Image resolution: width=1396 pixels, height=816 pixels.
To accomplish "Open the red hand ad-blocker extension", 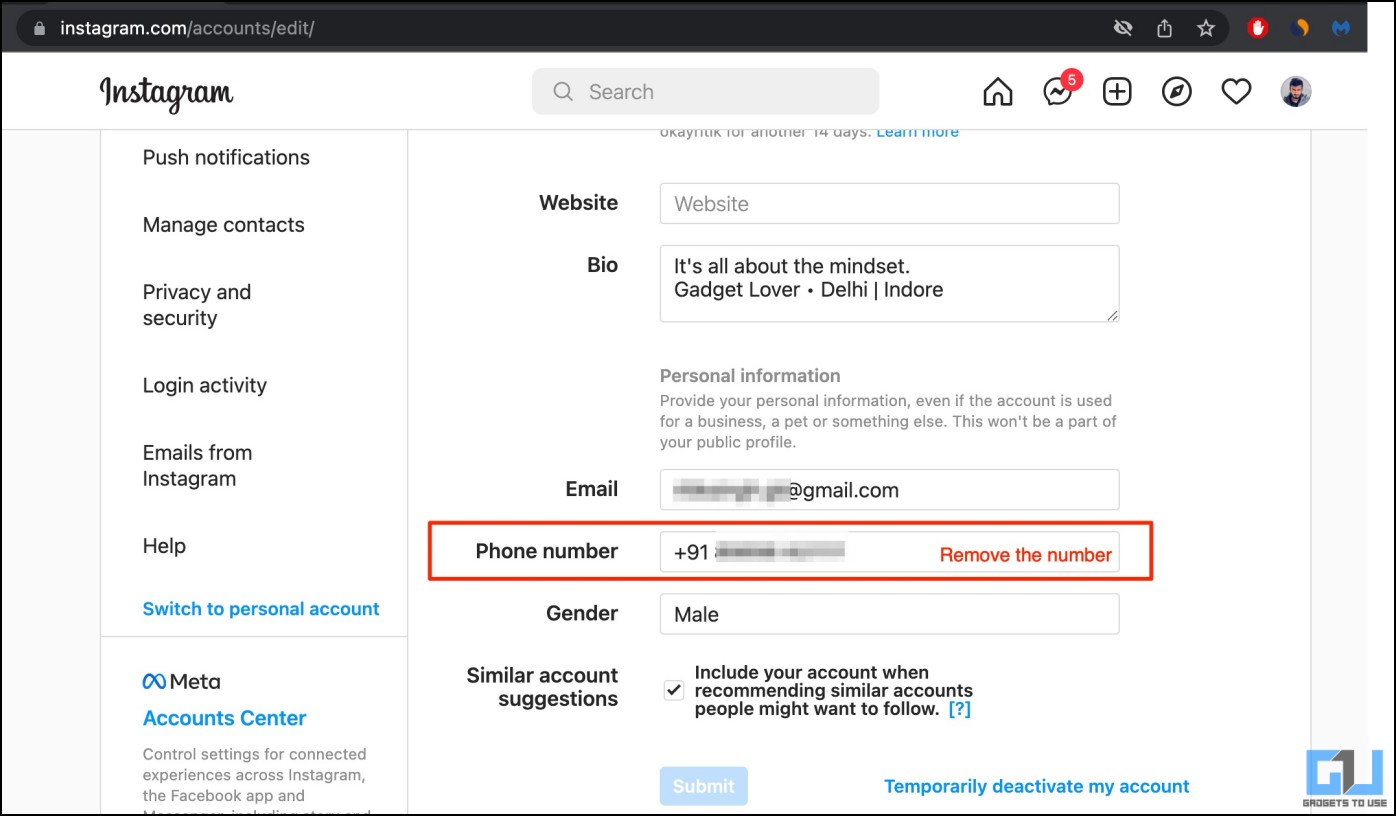I will tap(1258, 28).
